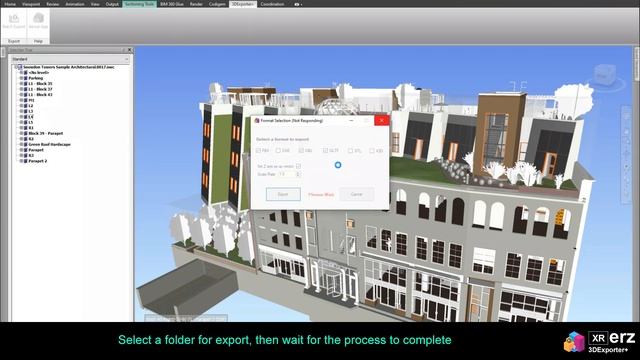
Task: Click the layer icon beside L2
Action: pos(25,106)
